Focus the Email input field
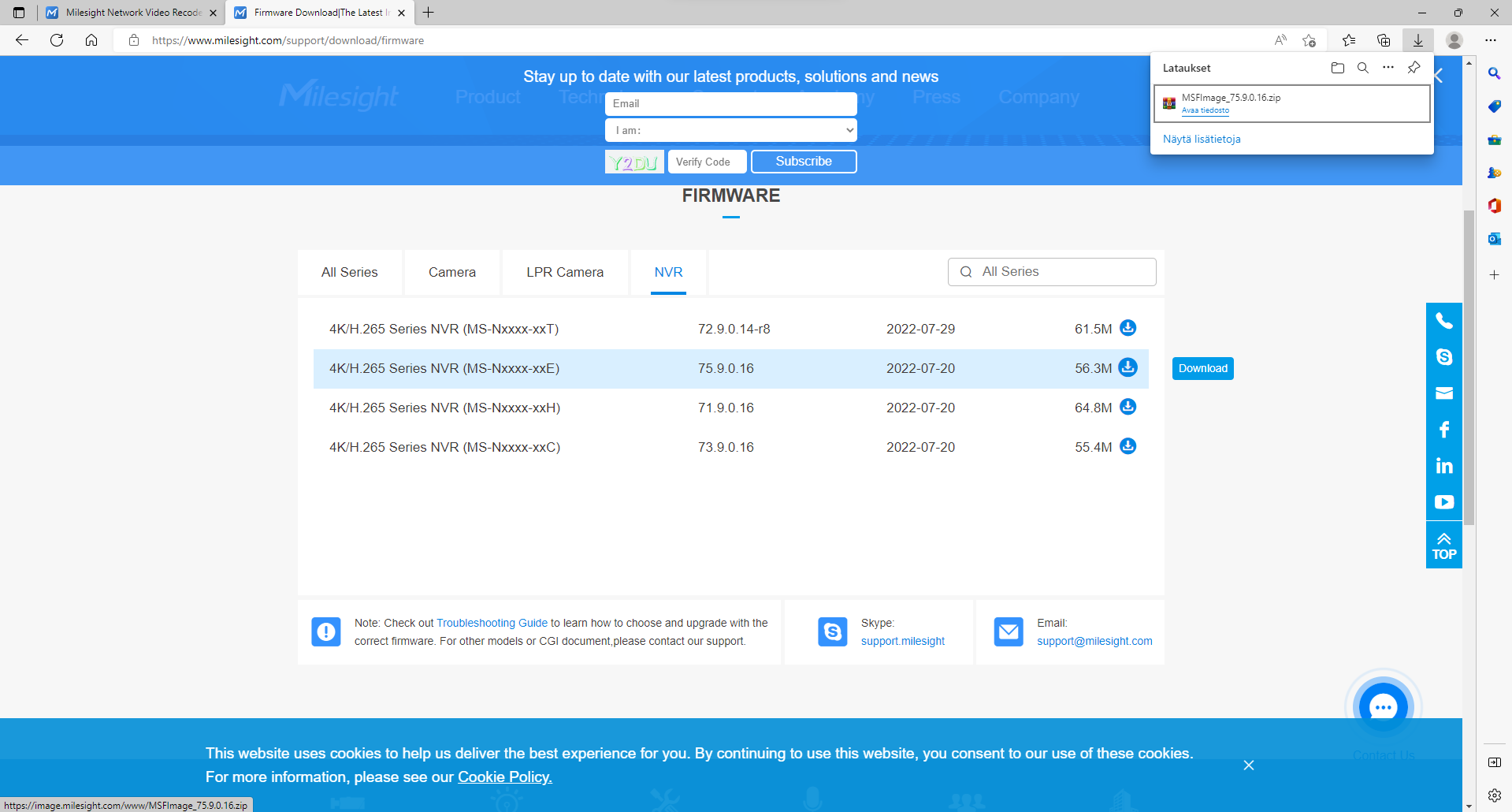The height and width of the screenshot is (812, 1512). pos(731,104)
